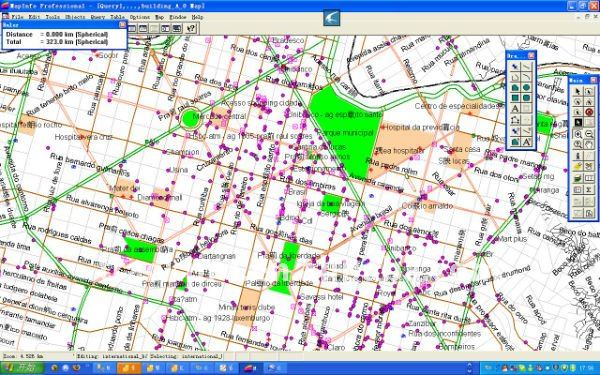Open the Query menu

click(98, 17)
